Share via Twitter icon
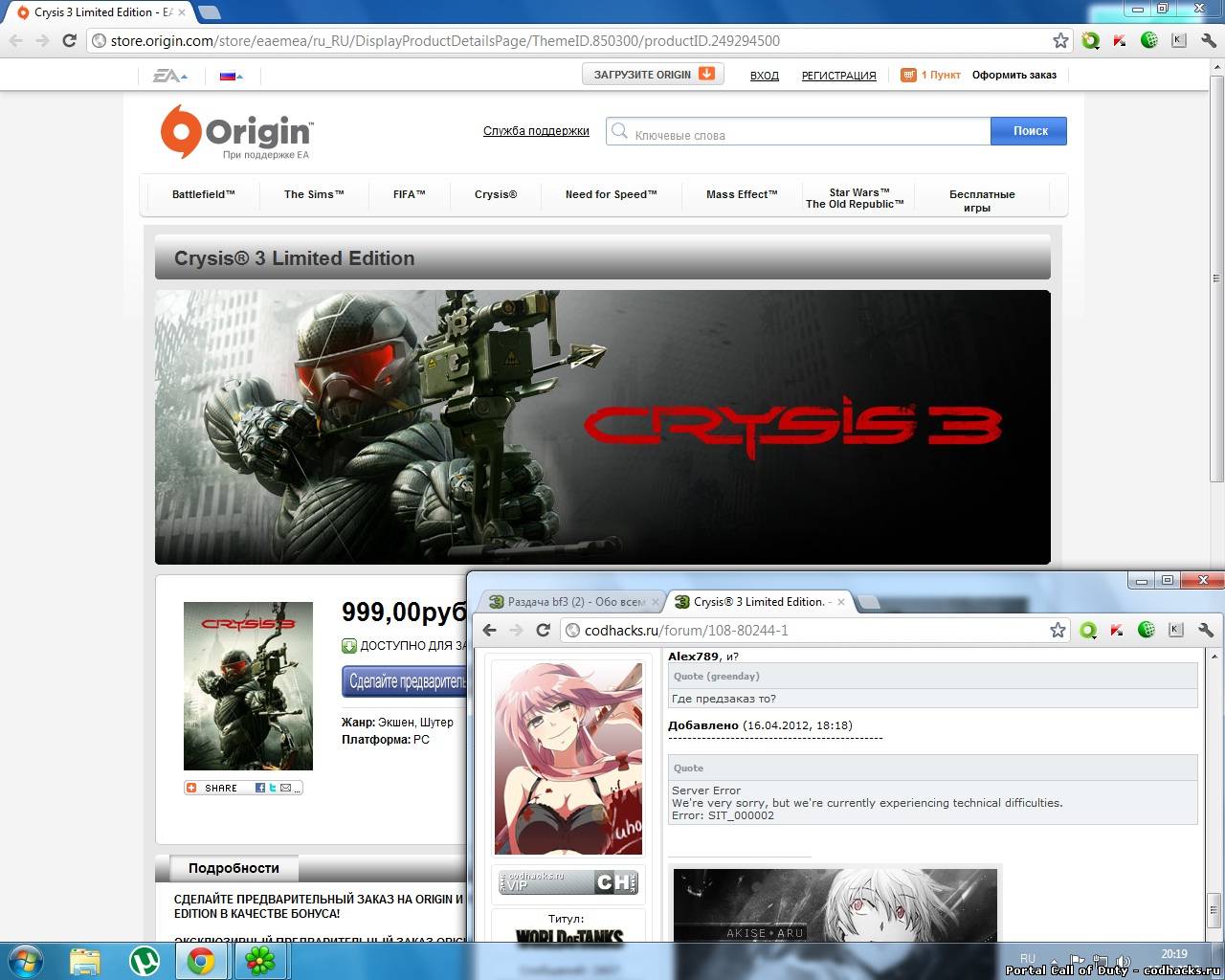The image size is (1225, 980). [x=273, y=788]
